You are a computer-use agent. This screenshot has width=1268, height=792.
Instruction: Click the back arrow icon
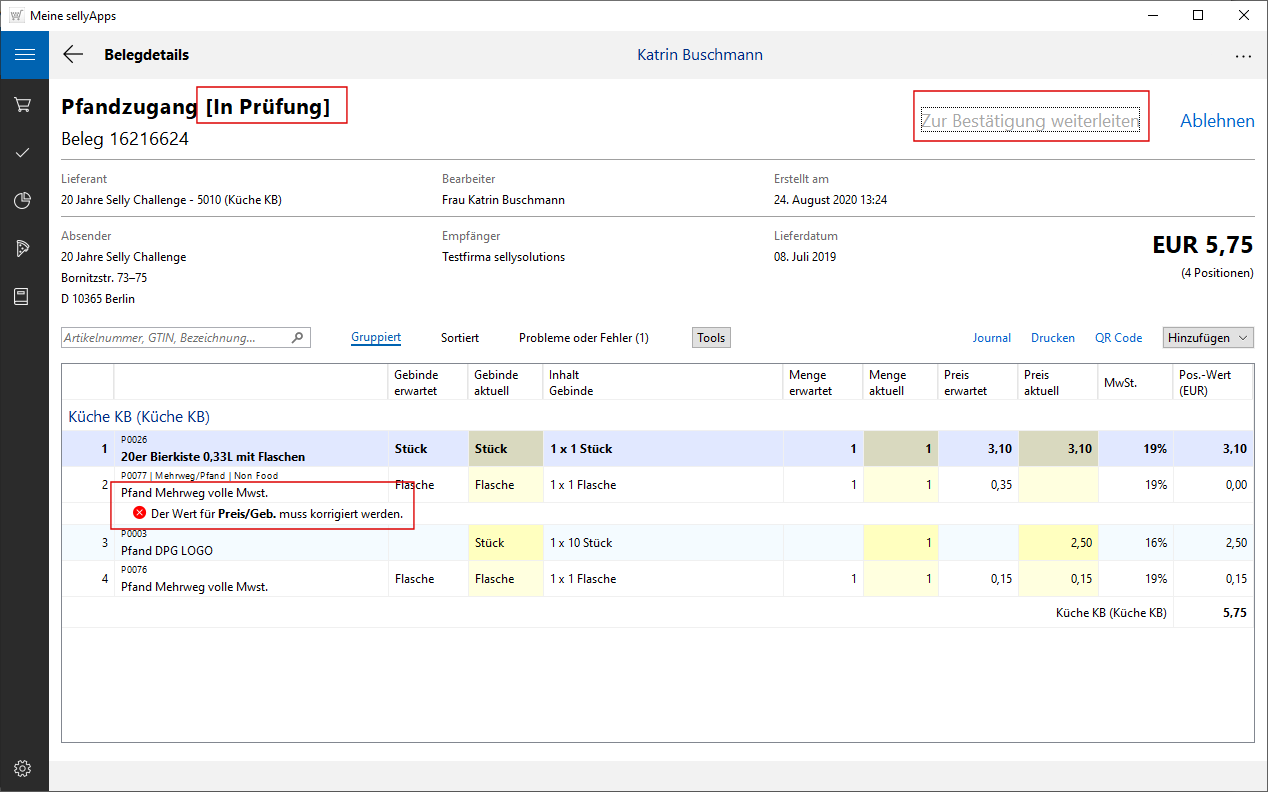[73, 55]
